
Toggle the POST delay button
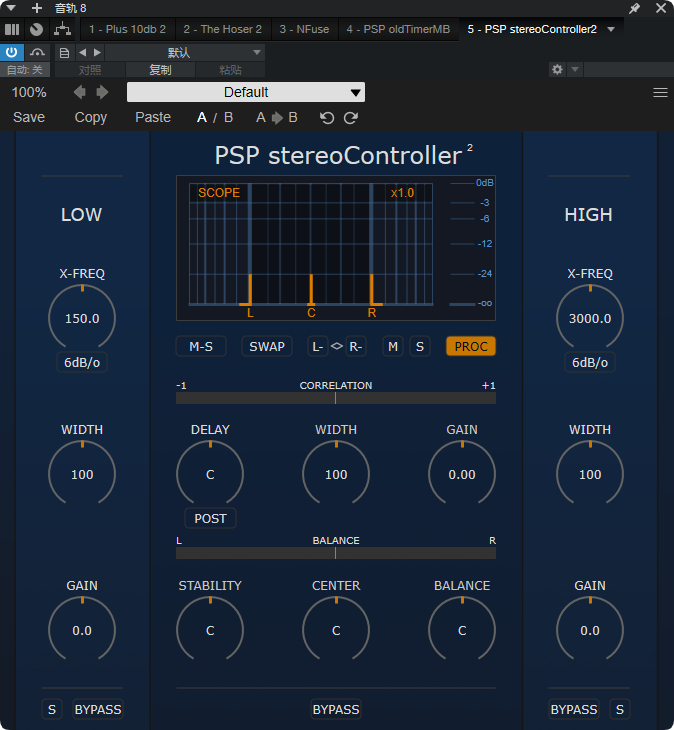(x=210, y=518)
